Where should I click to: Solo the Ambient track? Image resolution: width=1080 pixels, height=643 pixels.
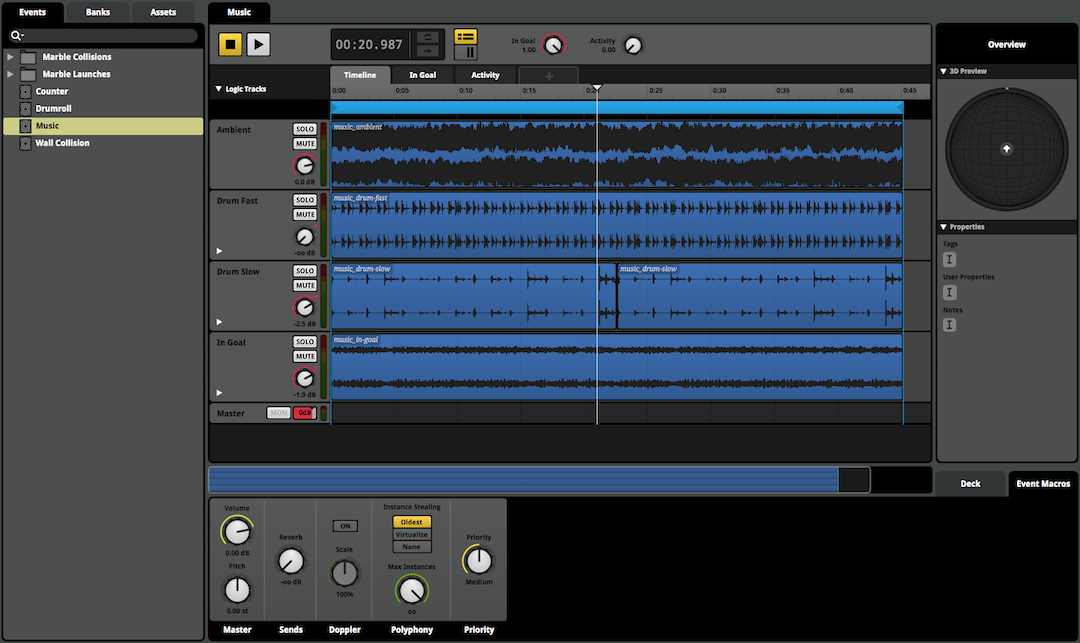point(304,129)
